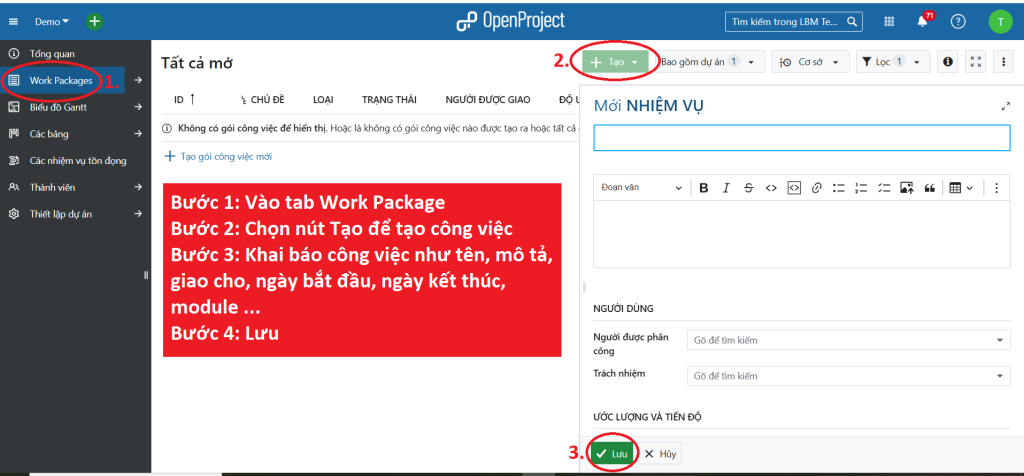Go to Biểu đồ Gantt menu item
The image size is (1024, 476).
coord(57,107)
